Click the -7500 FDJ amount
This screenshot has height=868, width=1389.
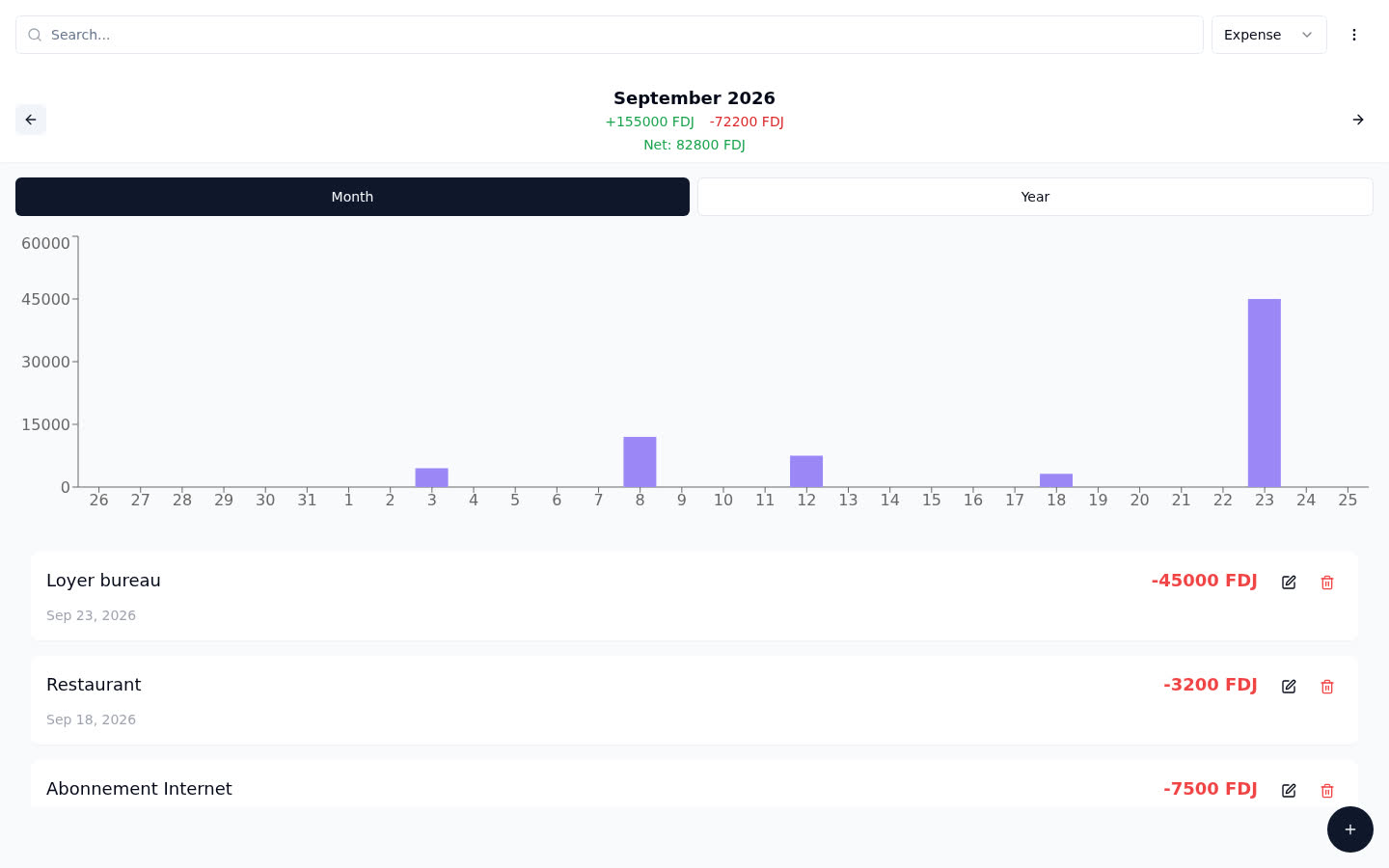click(x=1211, y=789)
